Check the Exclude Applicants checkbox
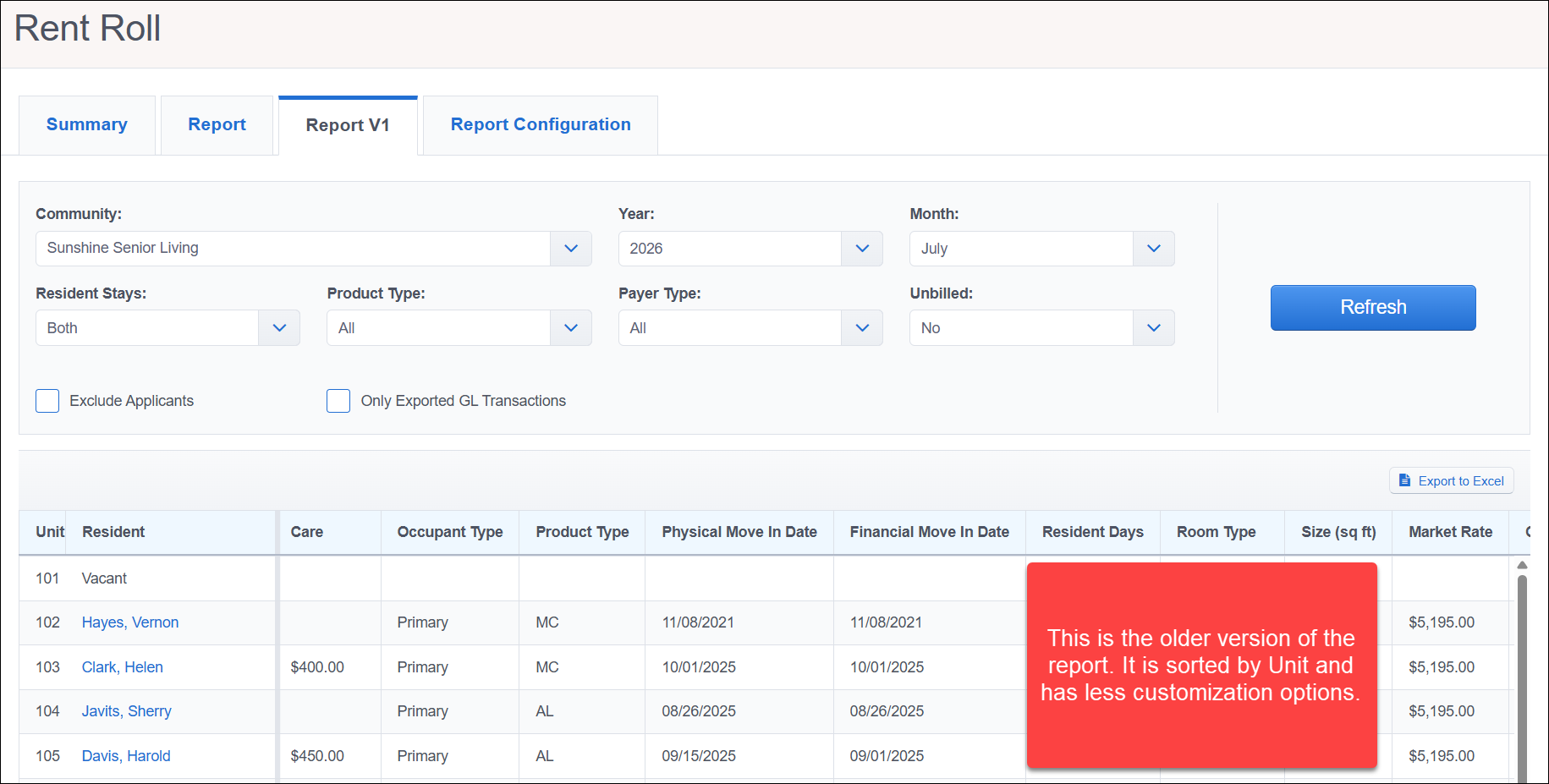This screenshot has height=784, width=1549. (x=47, y=401)
